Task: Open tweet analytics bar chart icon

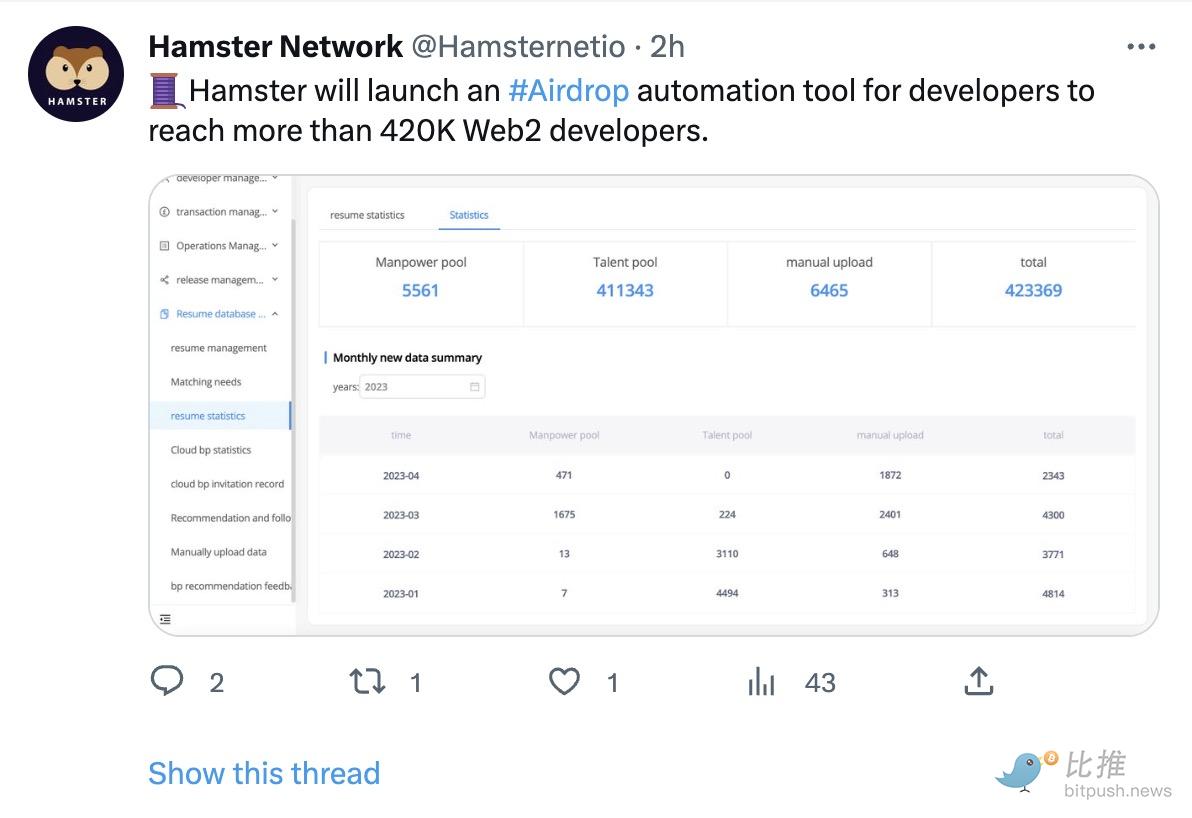Action: [762, 682]
